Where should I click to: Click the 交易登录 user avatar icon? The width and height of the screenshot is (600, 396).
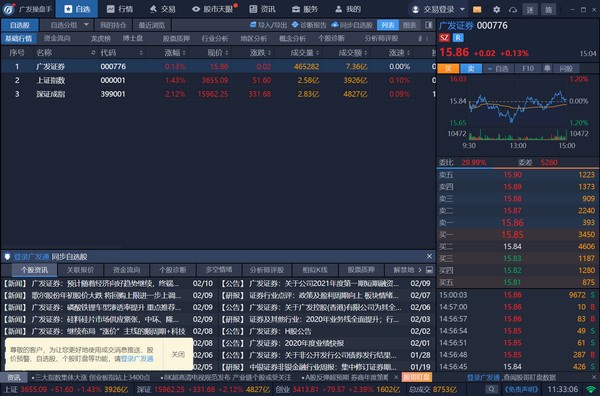(x=416, y=9)
